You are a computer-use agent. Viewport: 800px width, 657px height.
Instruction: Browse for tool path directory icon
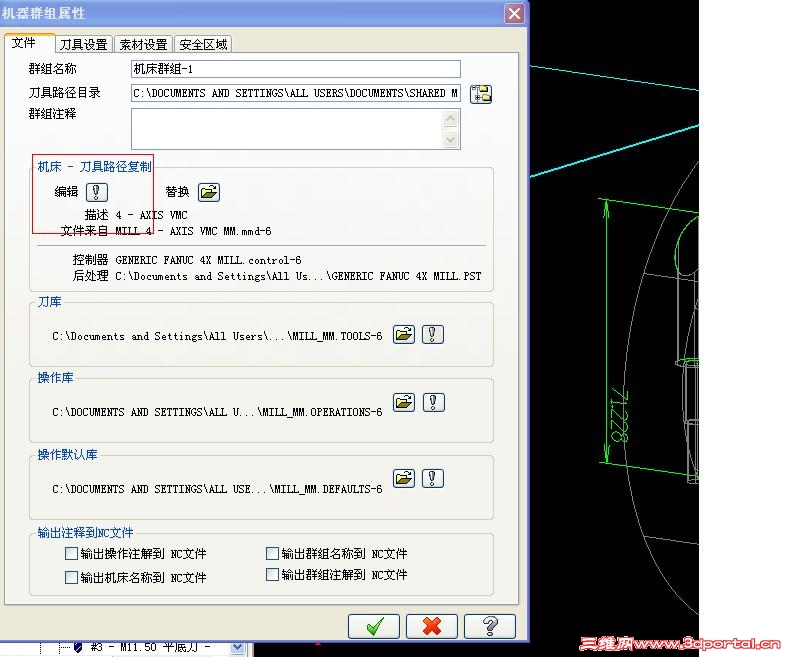pyautogui.click(x=481, y=94)
